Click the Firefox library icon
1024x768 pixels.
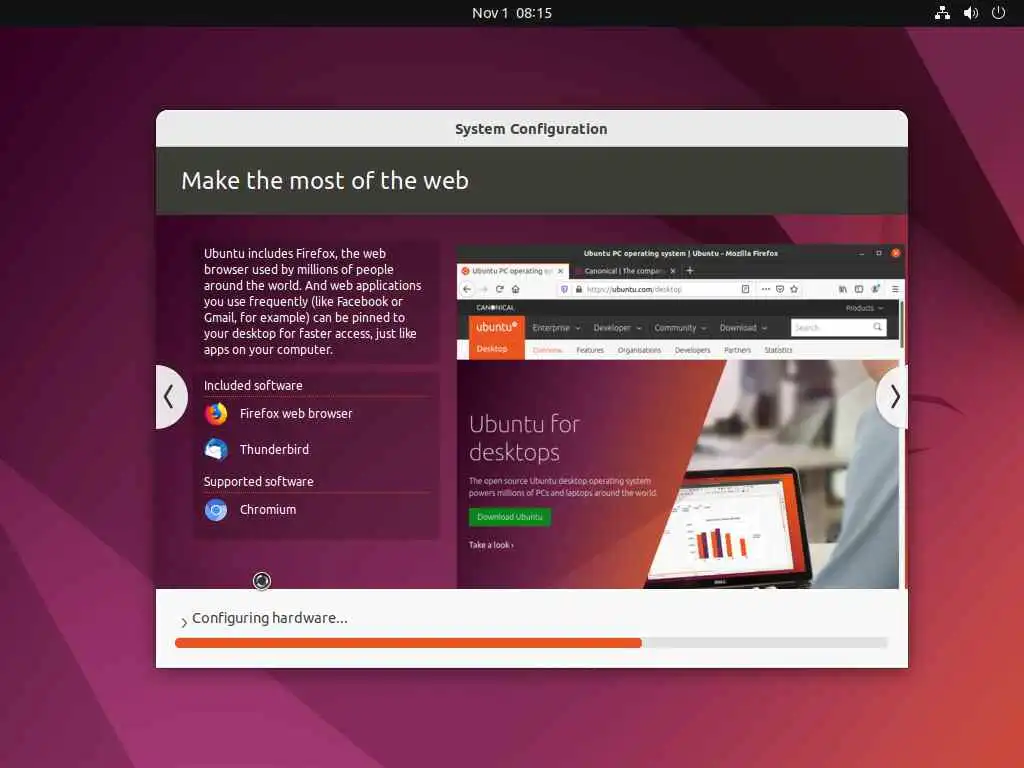(842, 289)
